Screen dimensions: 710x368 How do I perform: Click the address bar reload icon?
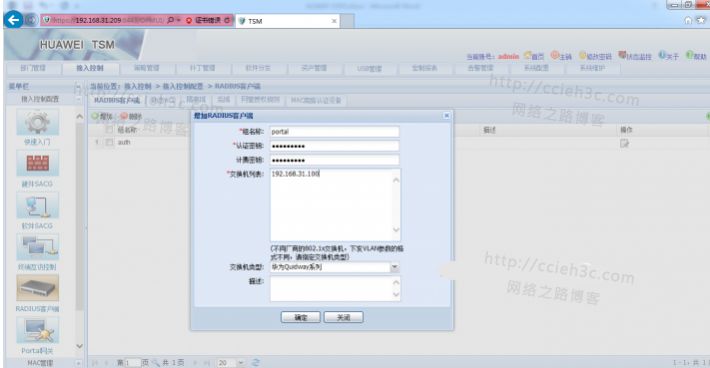227,20
